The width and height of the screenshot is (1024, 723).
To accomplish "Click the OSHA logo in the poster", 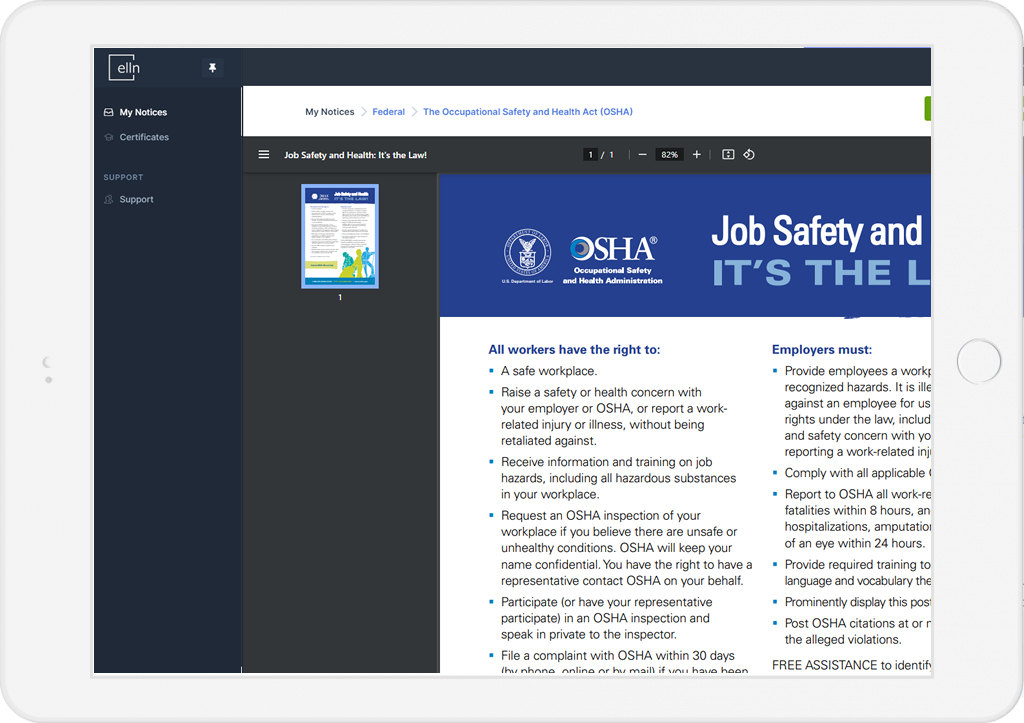I will pos(613,259).
